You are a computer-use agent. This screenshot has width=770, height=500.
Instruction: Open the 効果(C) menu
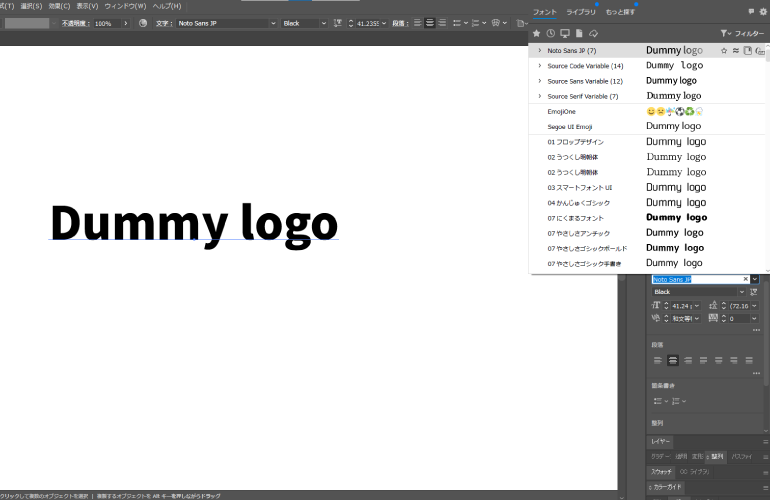[59, 6]
